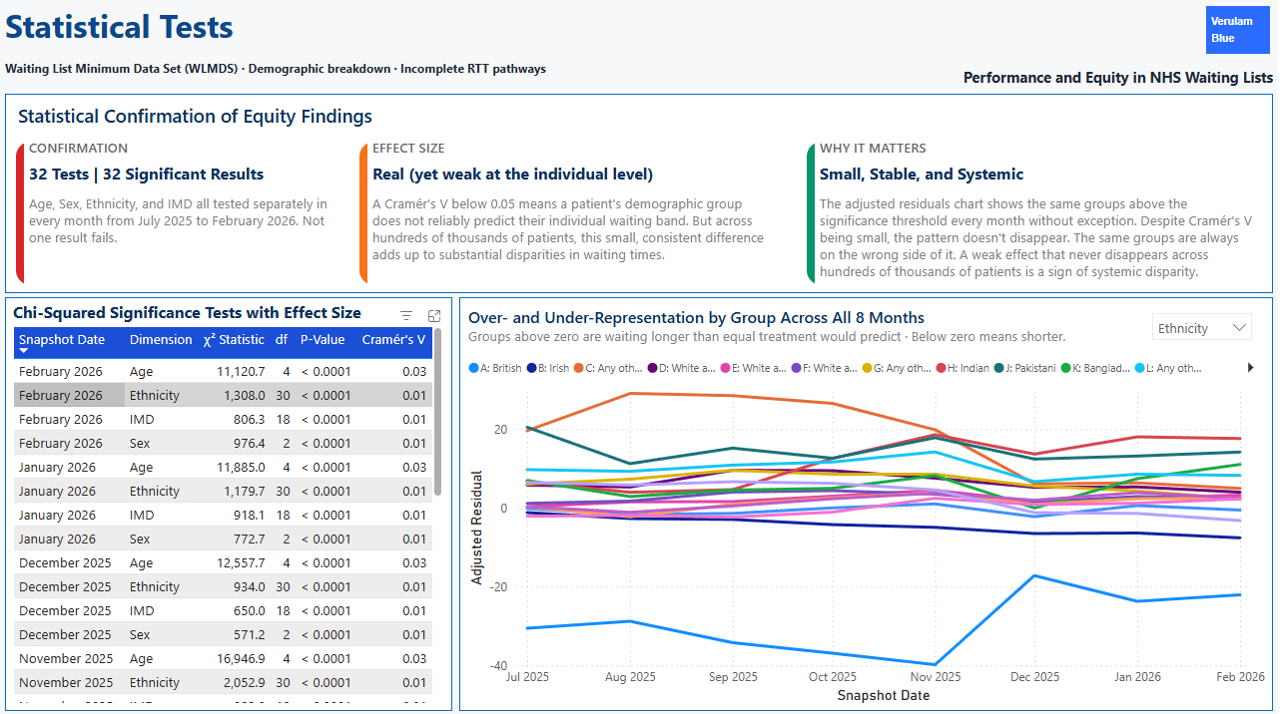The height and width of the screenshot is (714, 1280).
Task: Click the Statistical Tests page title
Action: coord(119,27)
